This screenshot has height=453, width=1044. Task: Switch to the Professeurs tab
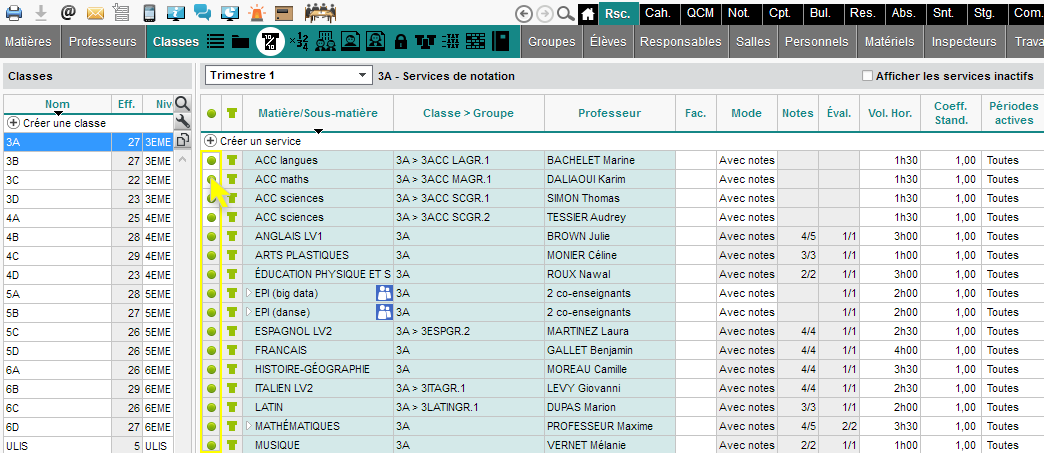(105, 42)
